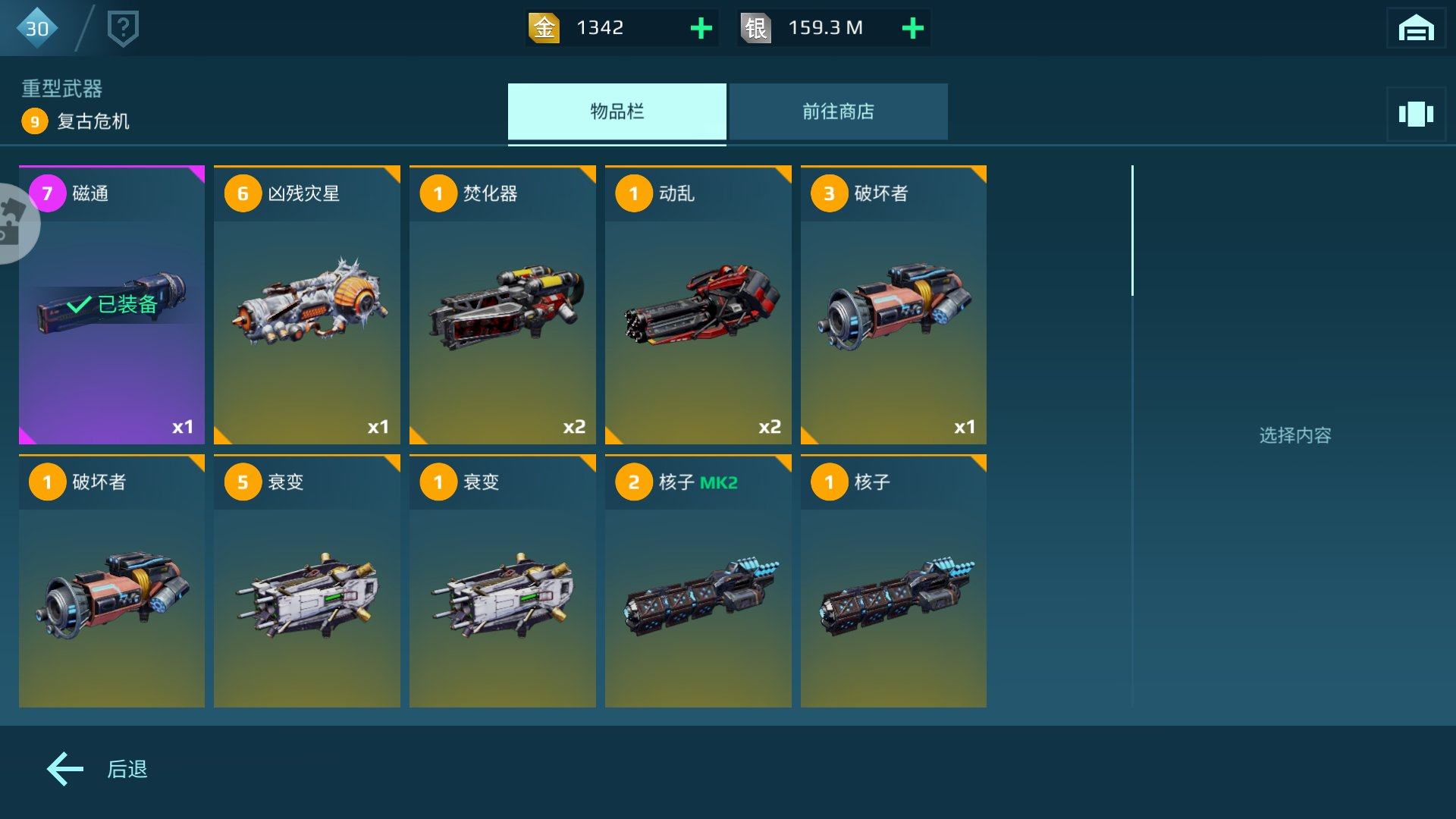1456x819 pixels.
Task: Select the equipped 磁通 weapon card
Action: pos(111,305)
